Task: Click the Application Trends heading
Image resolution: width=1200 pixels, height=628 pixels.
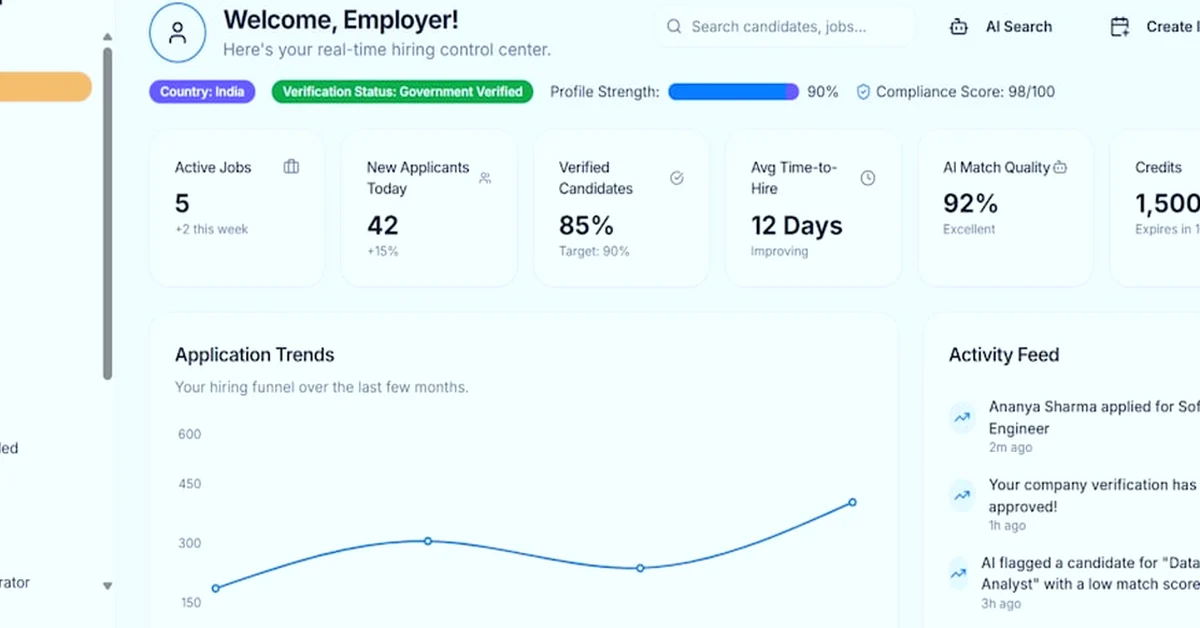Action: point(255,355)
